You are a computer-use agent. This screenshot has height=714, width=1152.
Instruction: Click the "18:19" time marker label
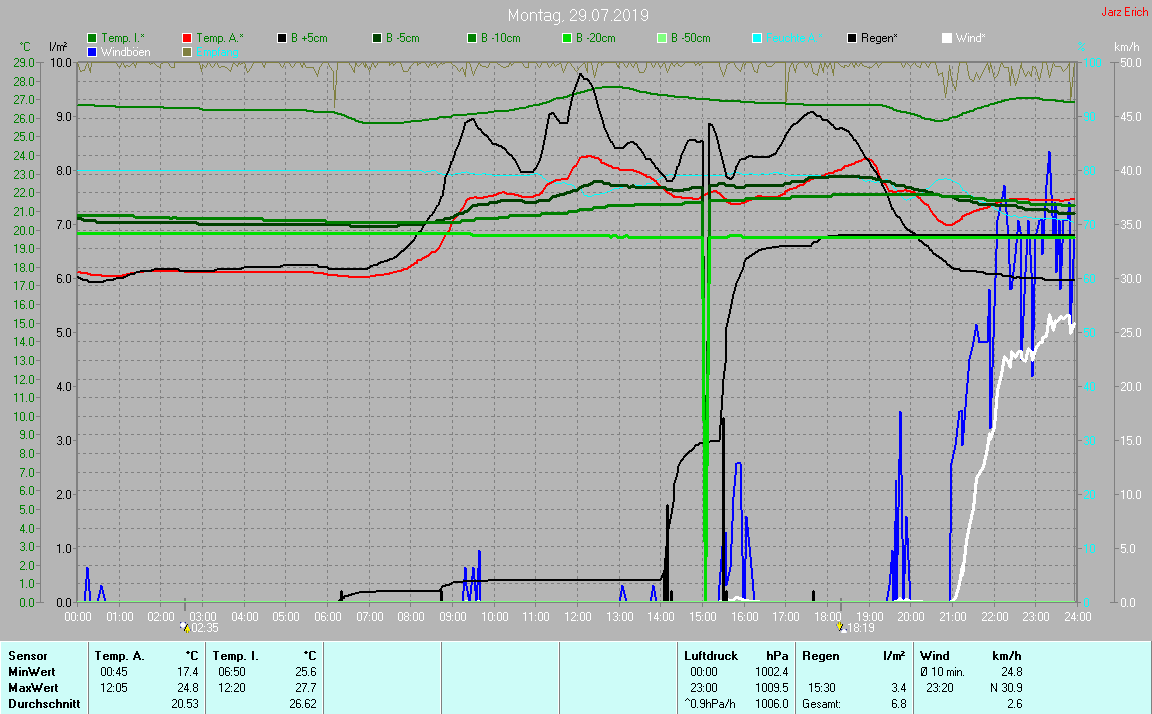[860, 628]
